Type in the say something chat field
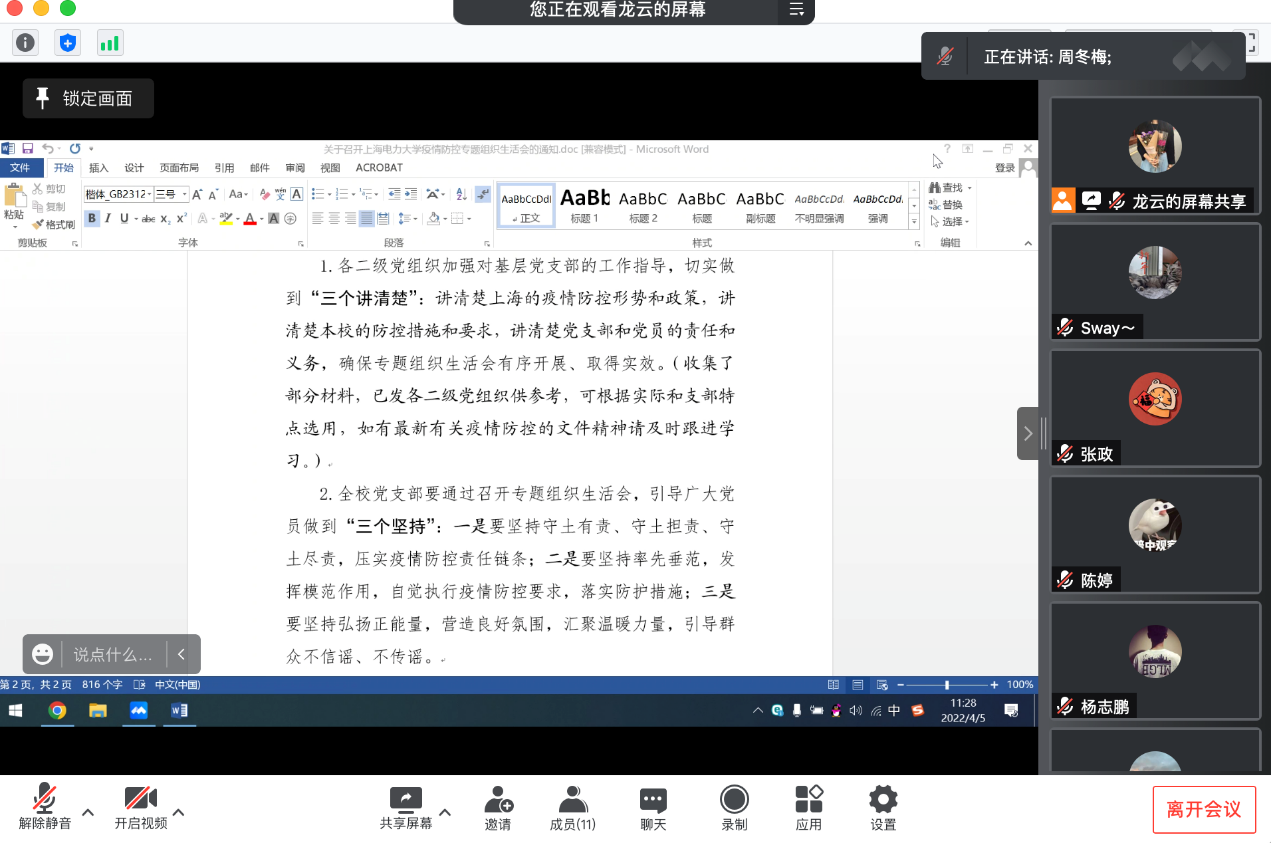 coord(112,655)
